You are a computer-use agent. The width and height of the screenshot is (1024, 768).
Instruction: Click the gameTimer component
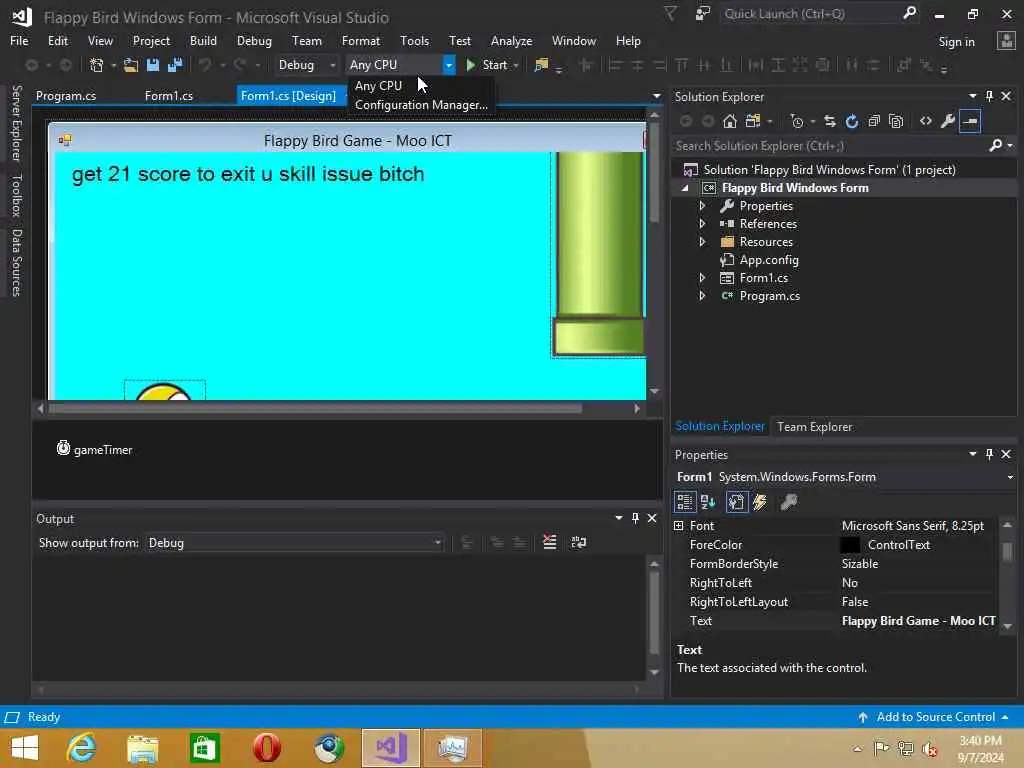click(95, 449)
